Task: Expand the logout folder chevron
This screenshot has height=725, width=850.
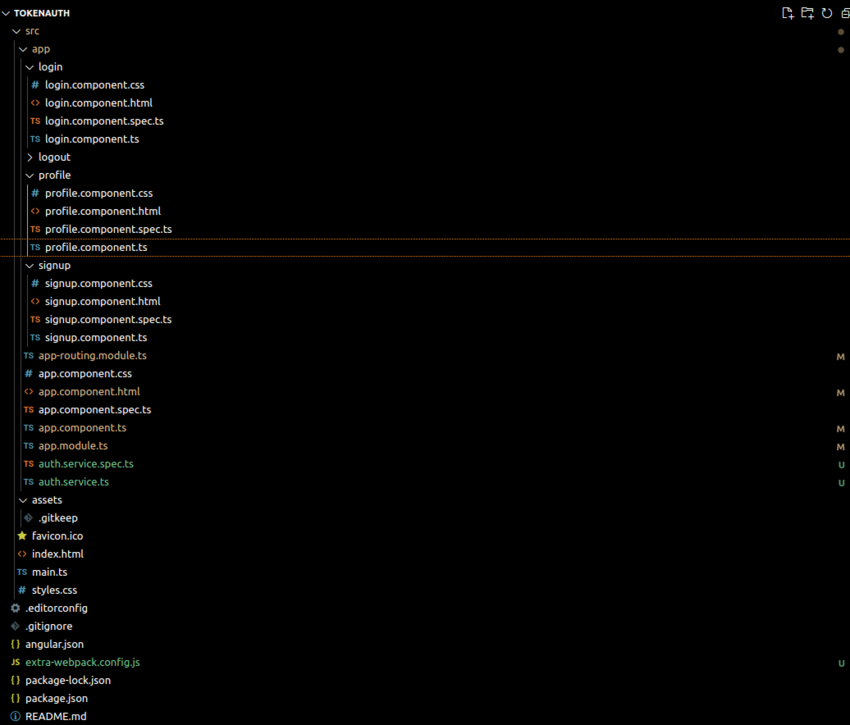Action: [x=30, y=157]
